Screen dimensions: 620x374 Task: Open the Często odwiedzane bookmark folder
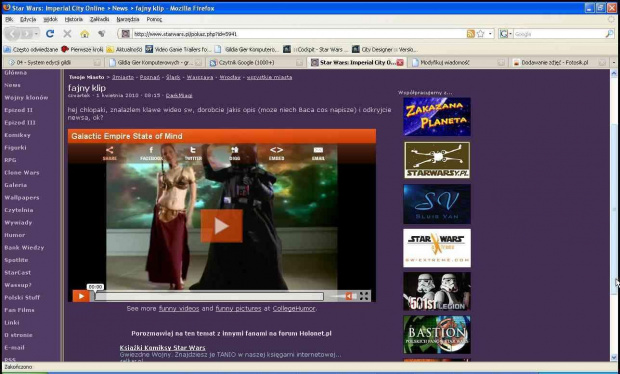[x=31, y=49]
